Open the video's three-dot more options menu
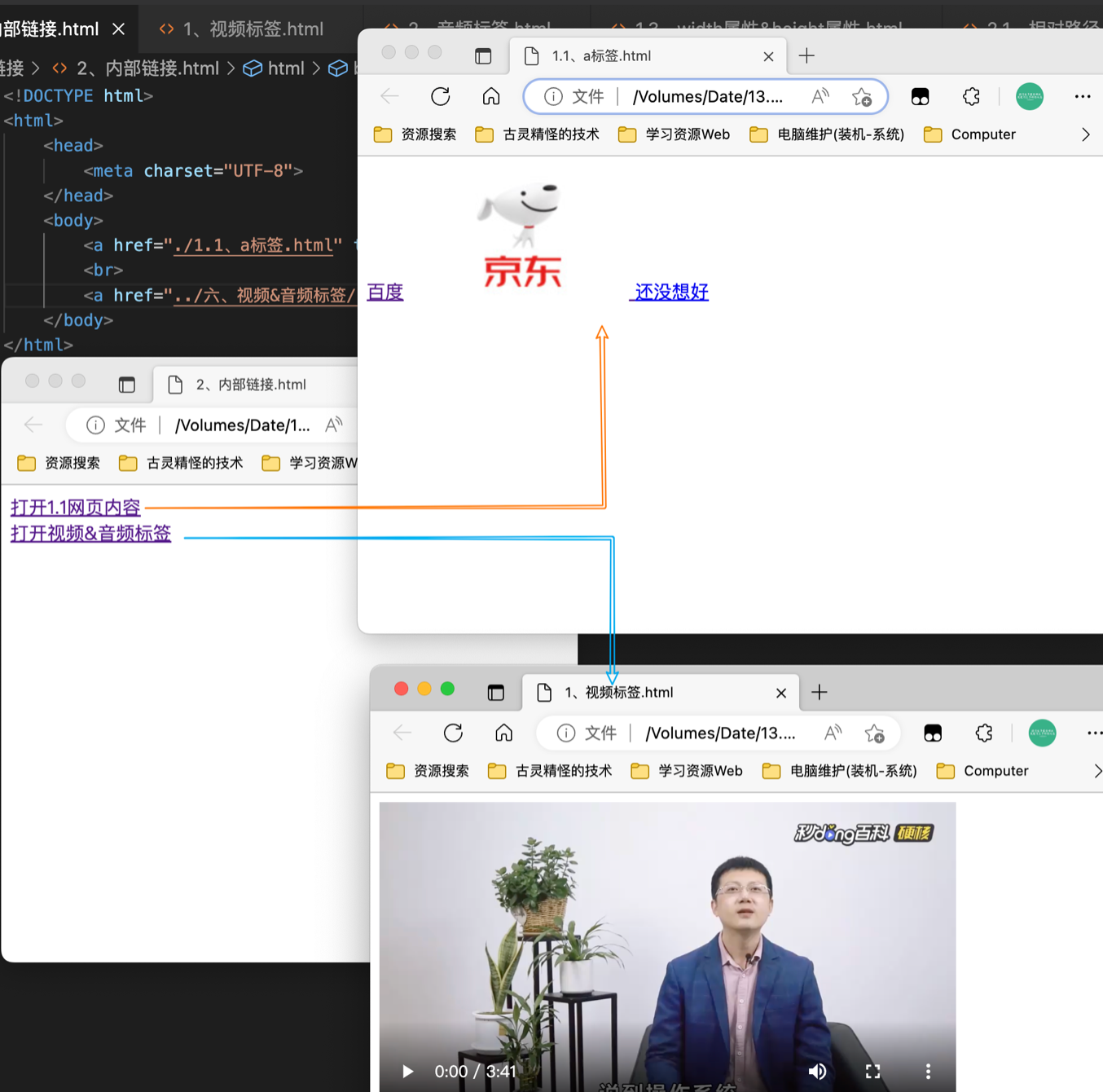Screen dimensions: 1103x1092 click(x=928, y=1071)
